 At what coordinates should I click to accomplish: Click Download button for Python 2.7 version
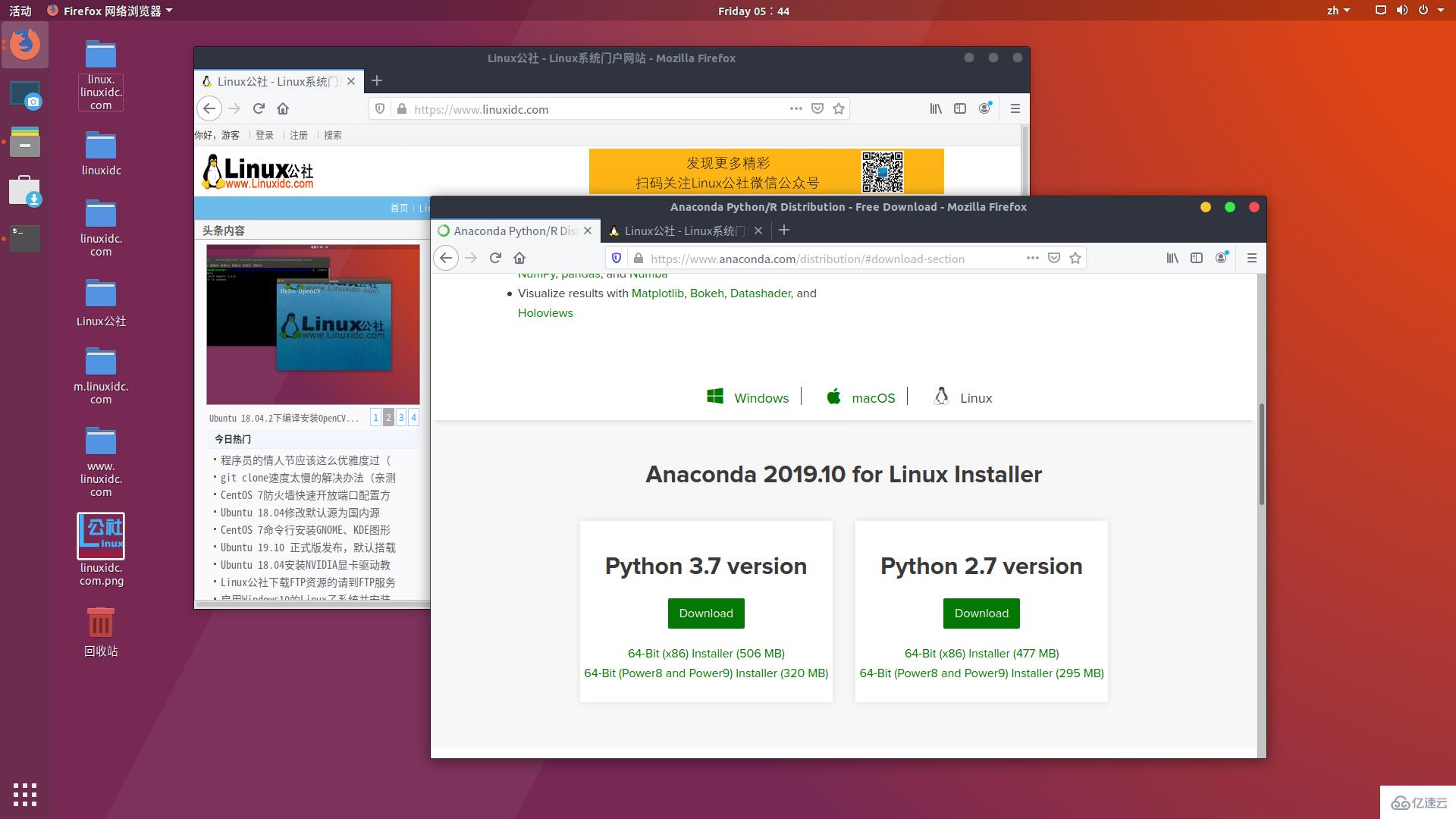click(981, 613)
